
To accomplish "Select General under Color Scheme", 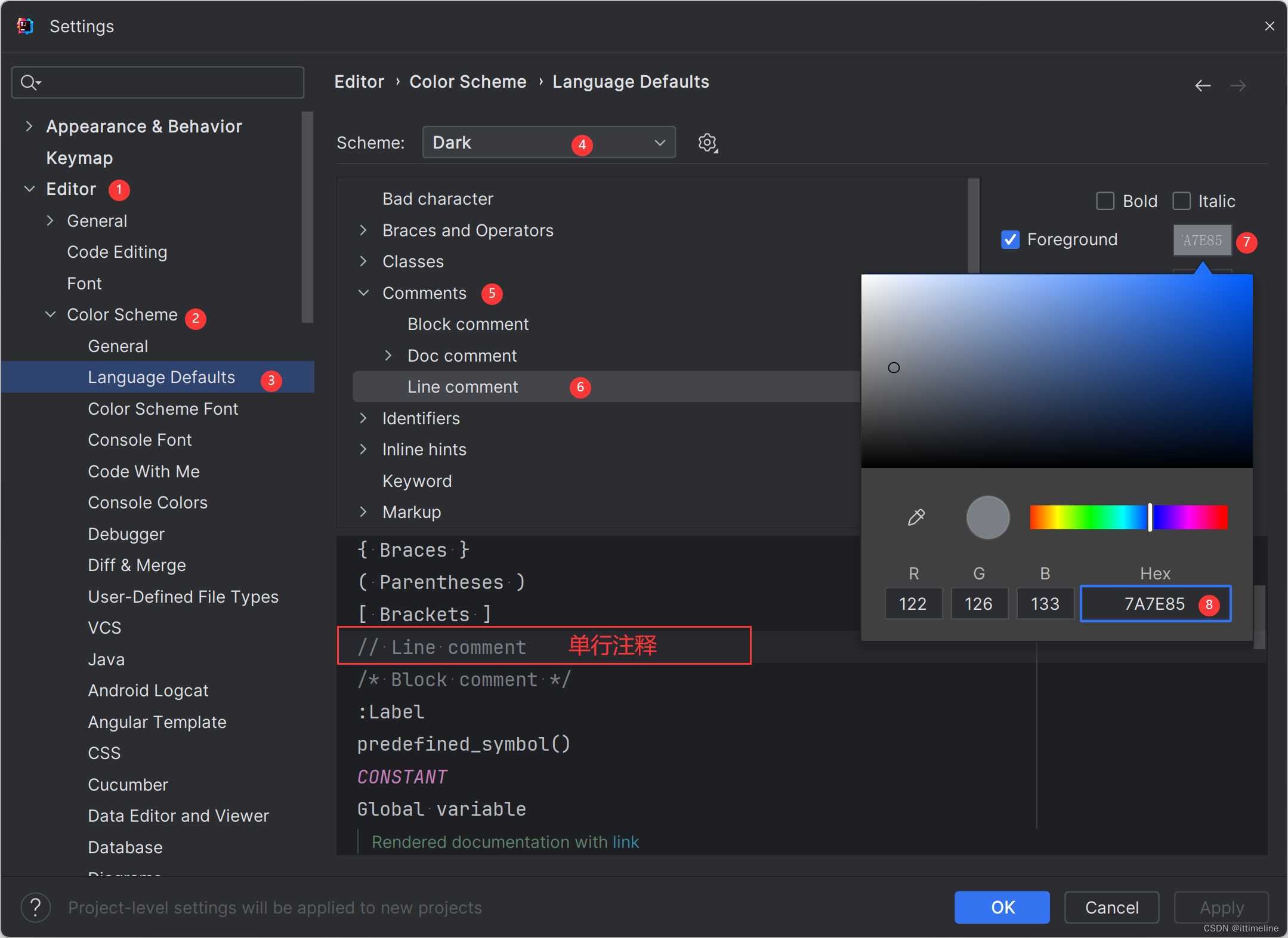I will [x=118, y=346].
